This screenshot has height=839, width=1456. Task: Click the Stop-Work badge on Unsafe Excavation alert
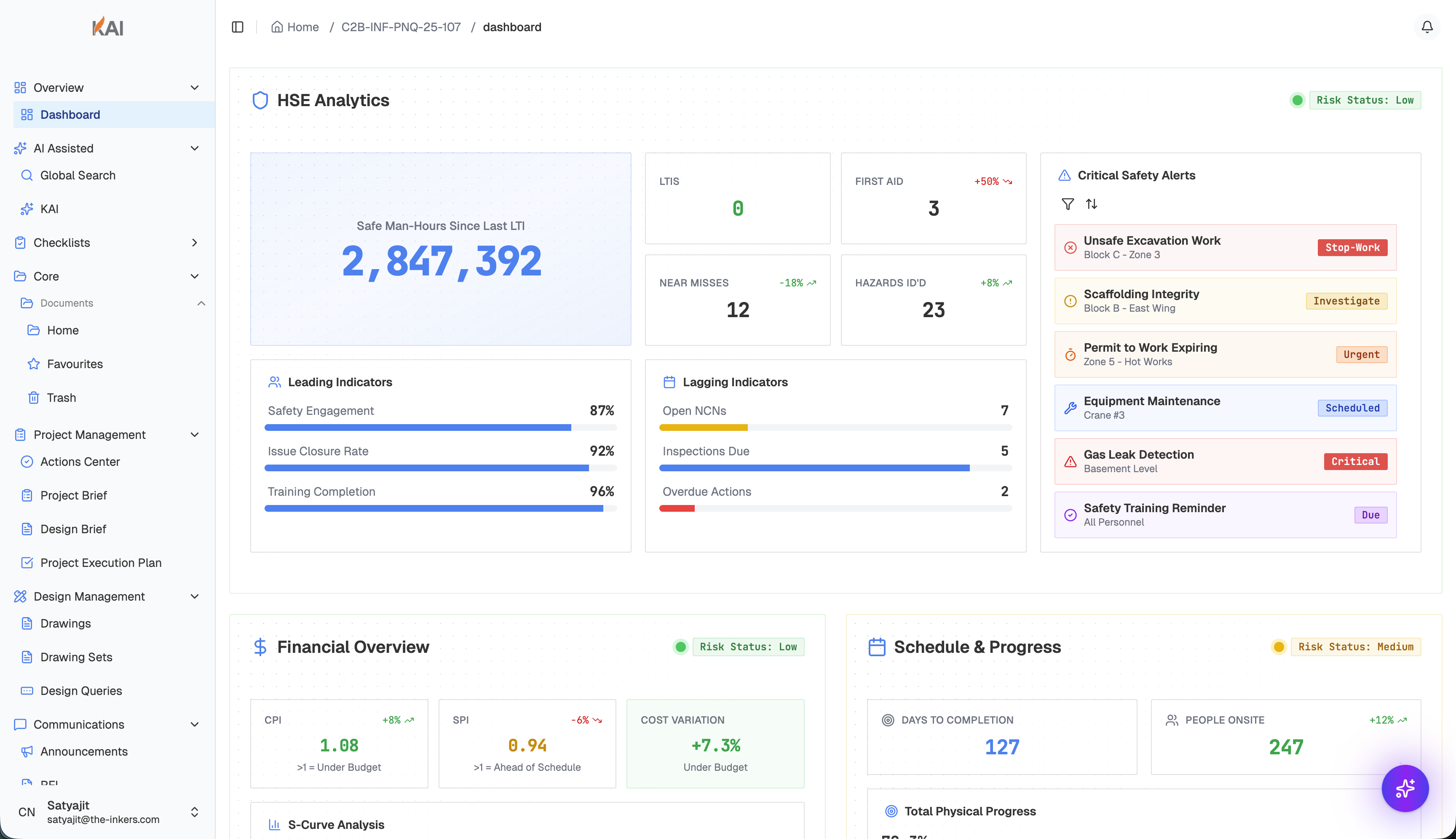[x=1352, y=248]
